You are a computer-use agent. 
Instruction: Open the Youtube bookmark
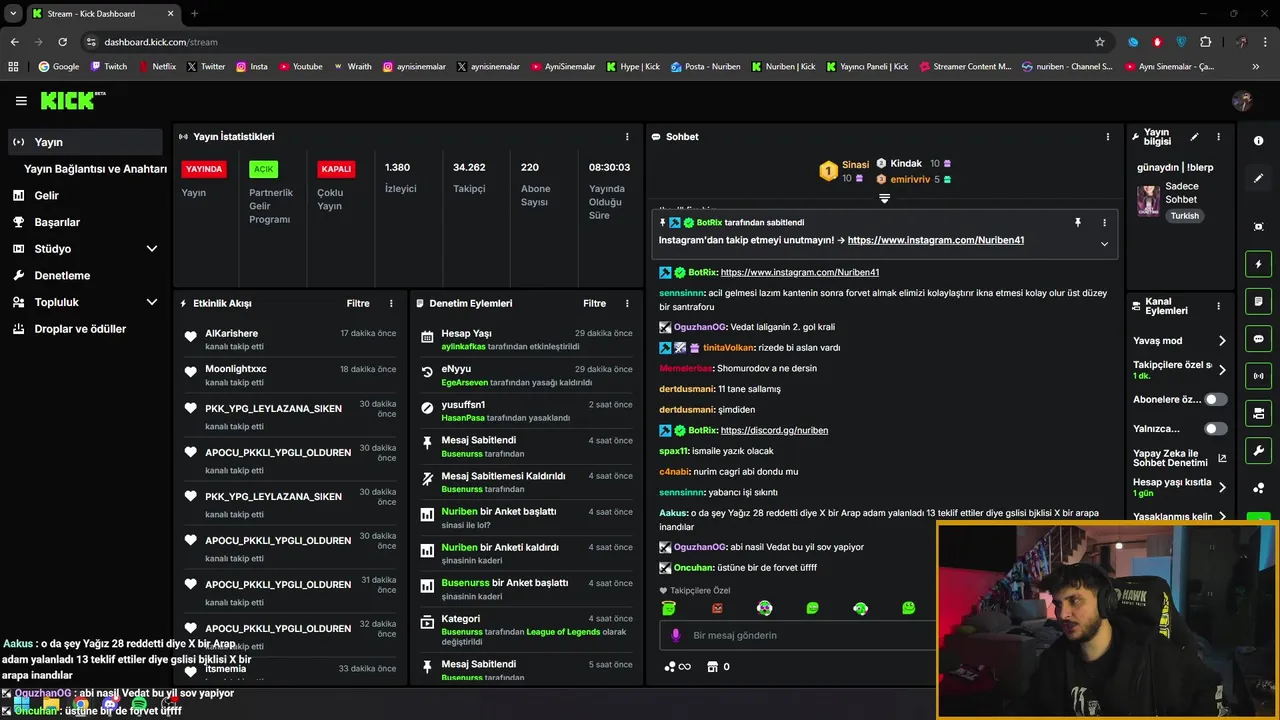[x=301, y=67]
